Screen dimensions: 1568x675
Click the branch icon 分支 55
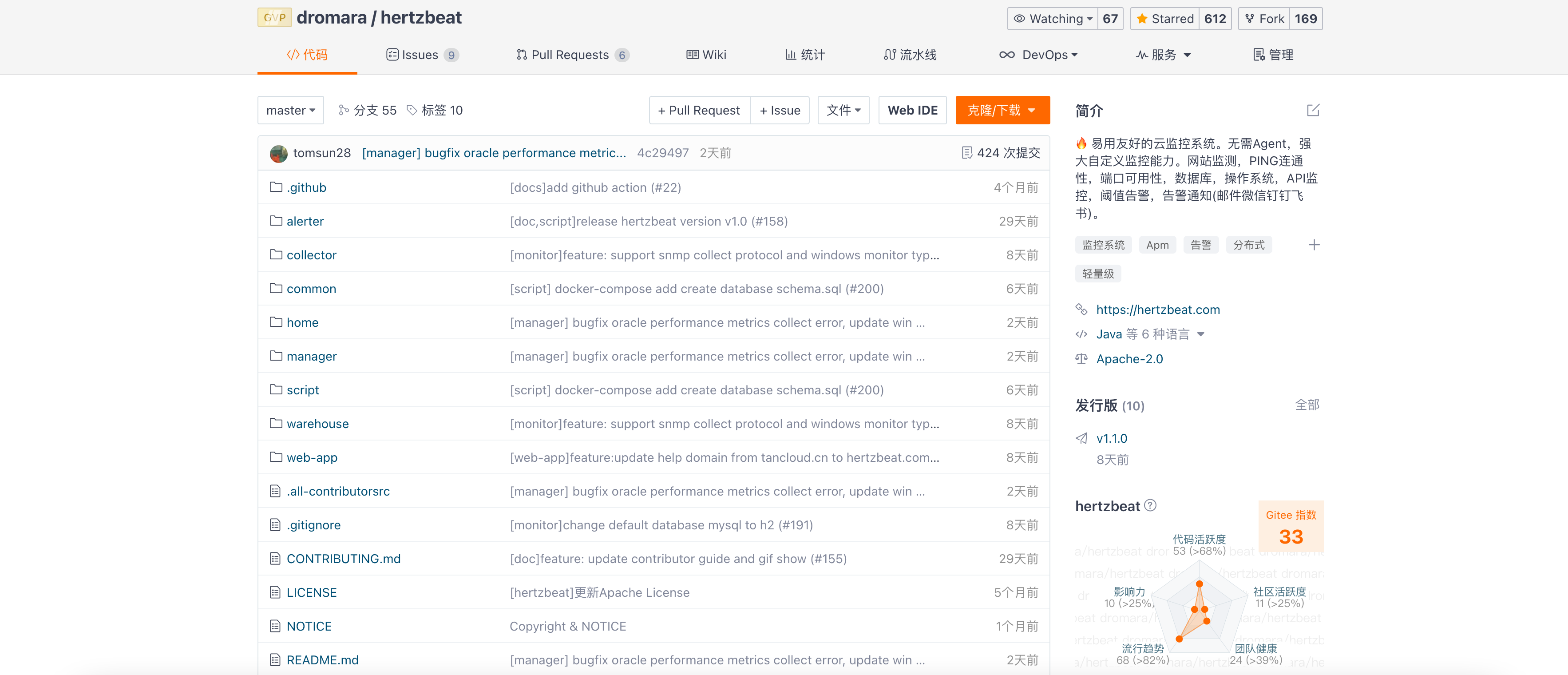tap(343, 110)
